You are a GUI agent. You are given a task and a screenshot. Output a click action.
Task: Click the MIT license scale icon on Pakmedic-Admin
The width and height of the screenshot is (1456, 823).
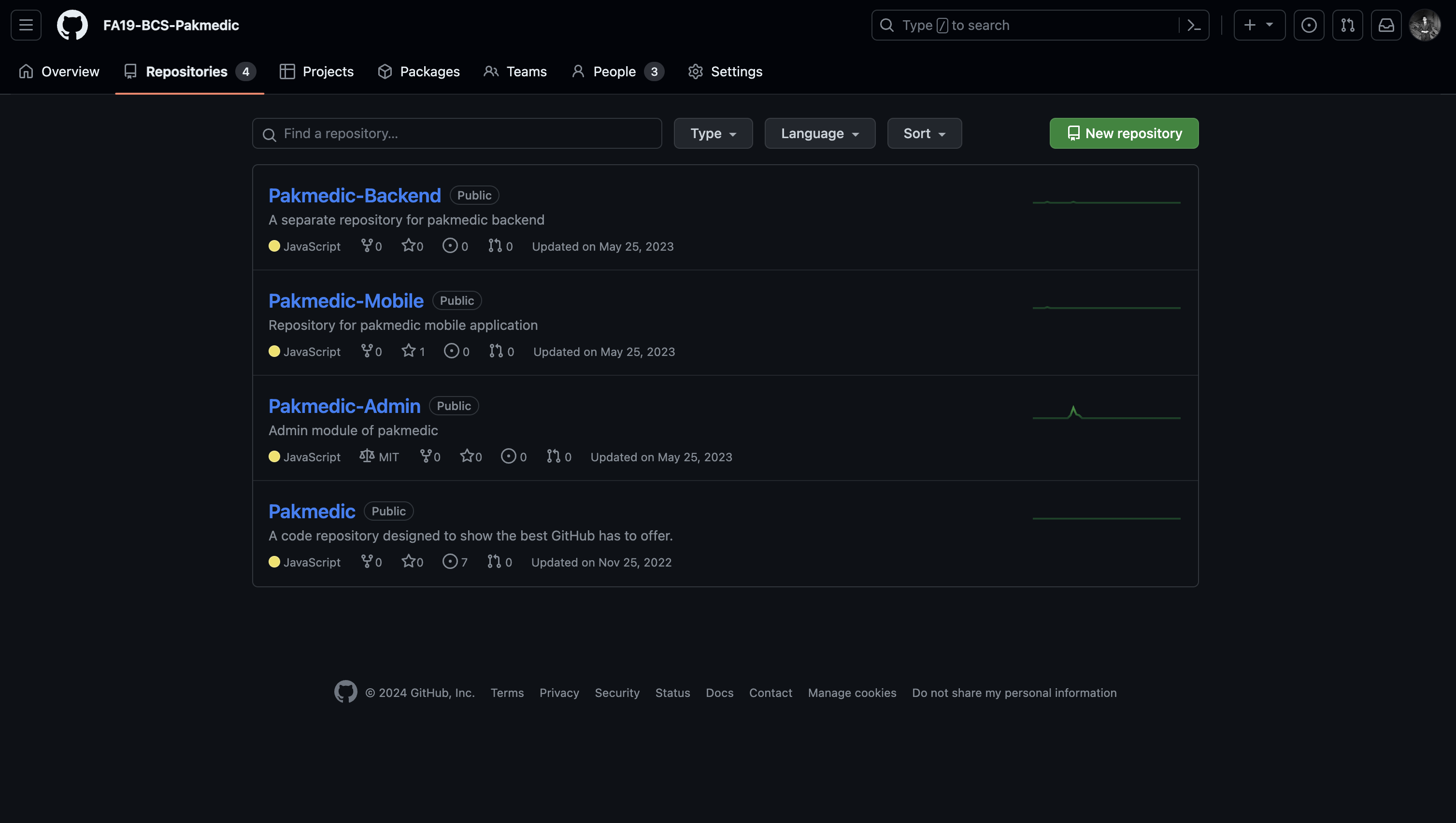367,455
